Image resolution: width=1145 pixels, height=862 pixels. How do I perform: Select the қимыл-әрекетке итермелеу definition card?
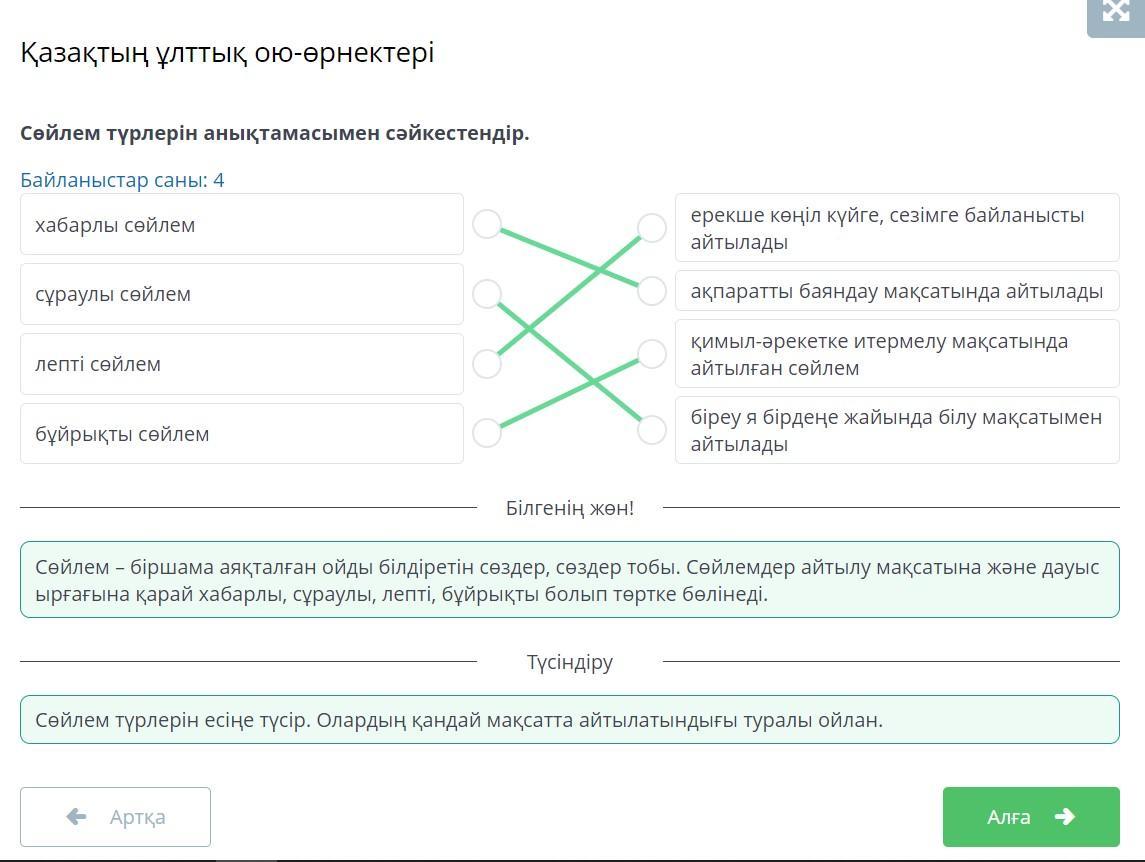pos(897,354)
